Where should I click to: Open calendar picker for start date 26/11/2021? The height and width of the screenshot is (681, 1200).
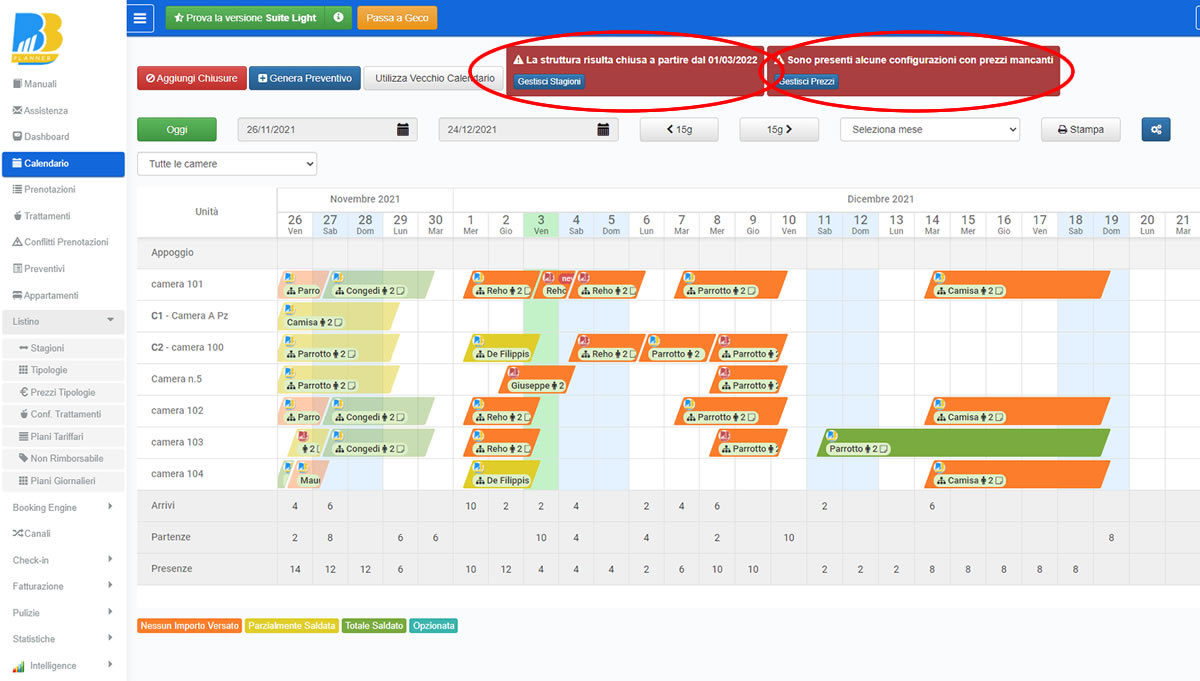402,129
